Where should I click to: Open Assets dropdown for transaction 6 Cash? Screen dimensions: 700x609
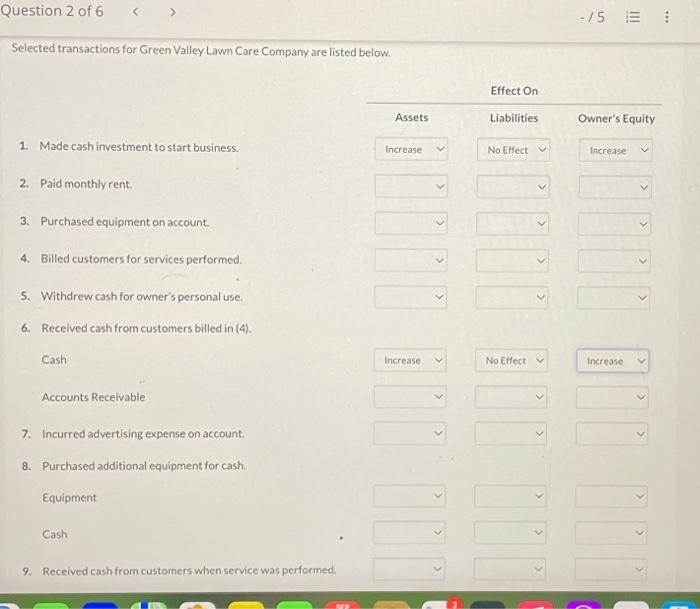pos(410,360)
